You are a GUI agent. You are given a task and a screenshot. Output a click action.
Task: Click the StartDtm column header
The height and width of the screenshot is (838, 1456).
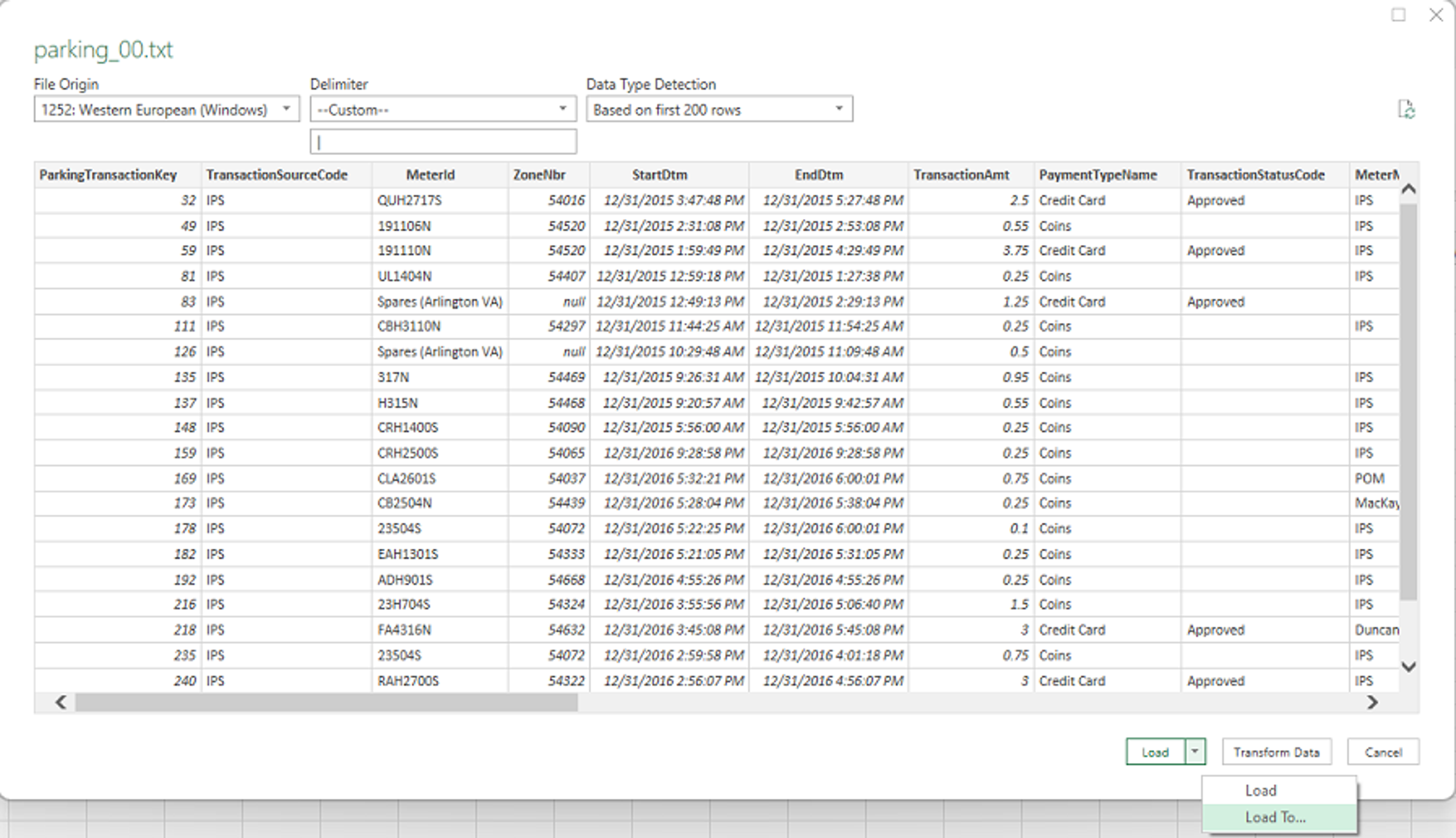click(659, 175)
